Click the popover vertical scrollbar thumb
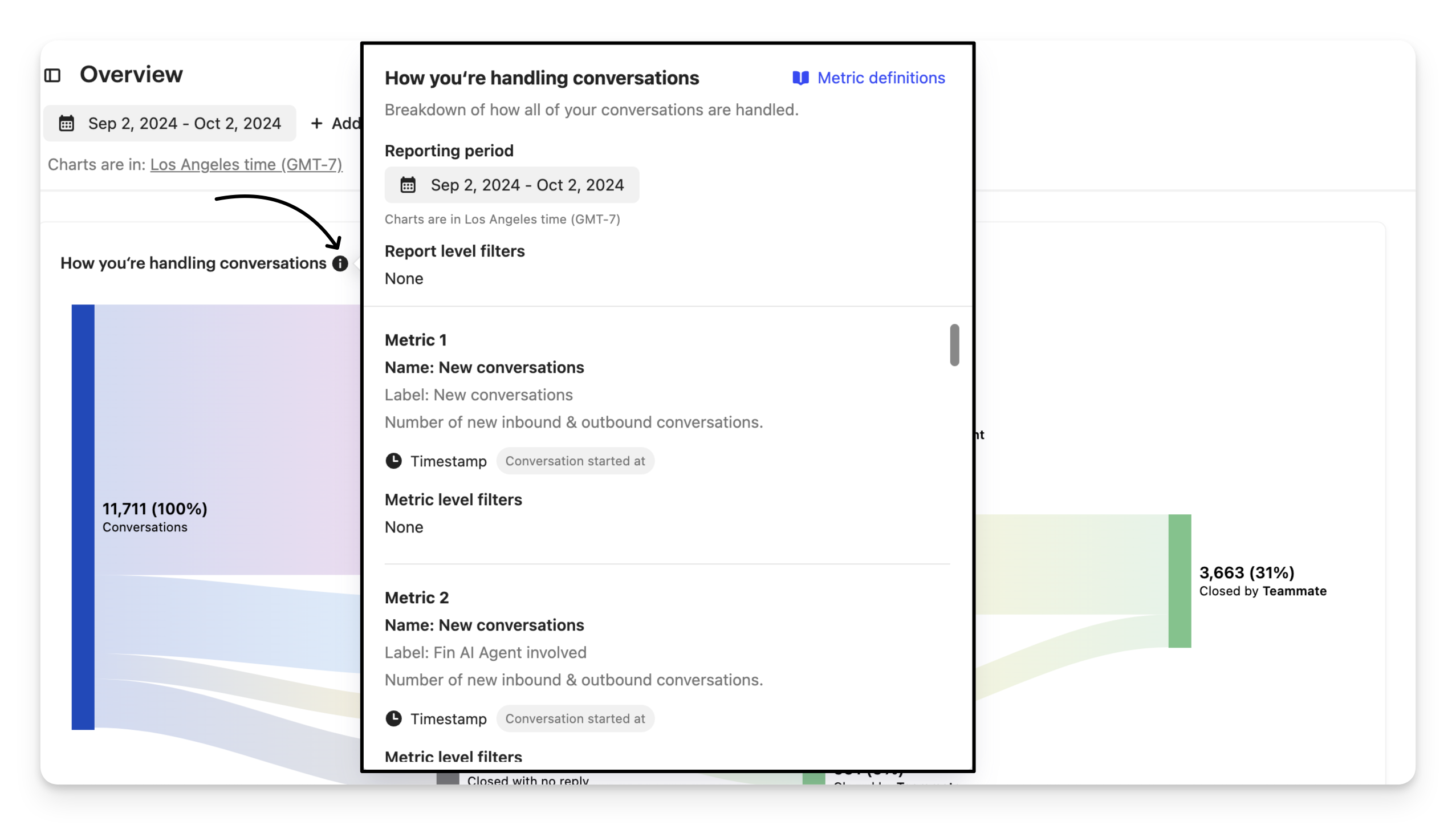The height and width of the screenshot is (825, 1456). [x=954, y=345]
